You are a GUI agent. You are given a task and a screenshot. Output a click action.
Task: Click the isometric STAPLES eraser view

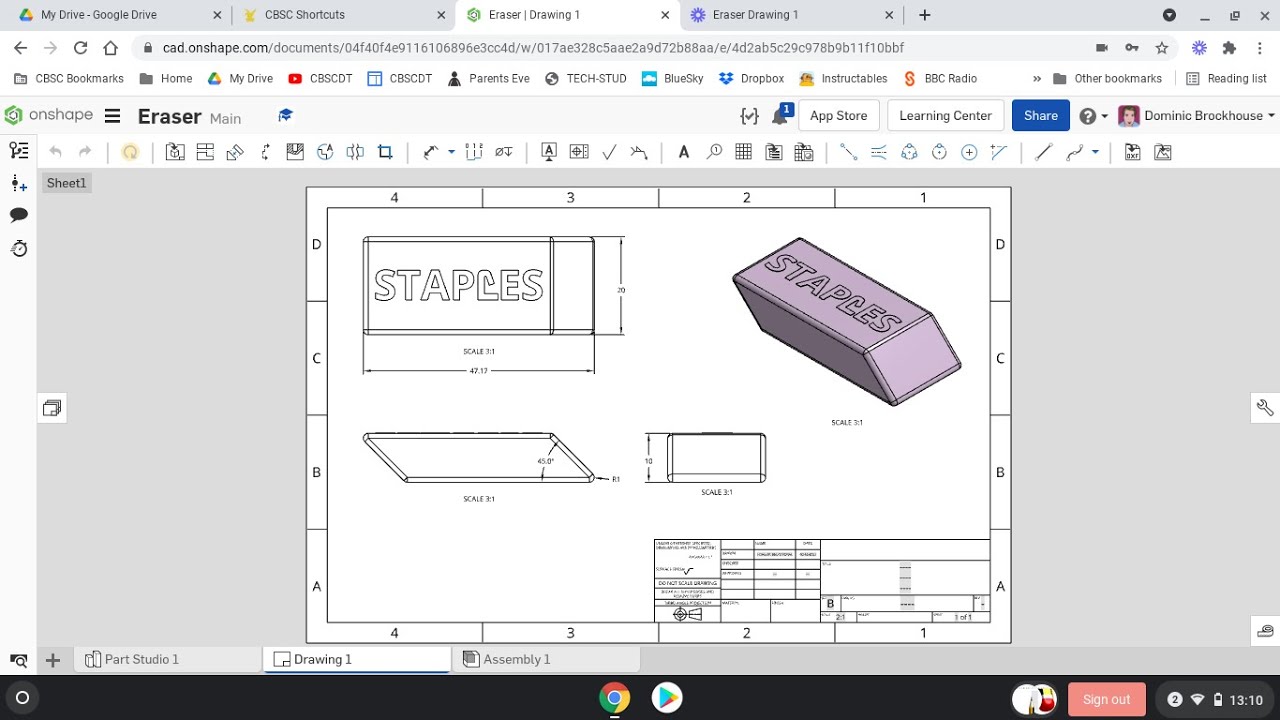point(846,321)
